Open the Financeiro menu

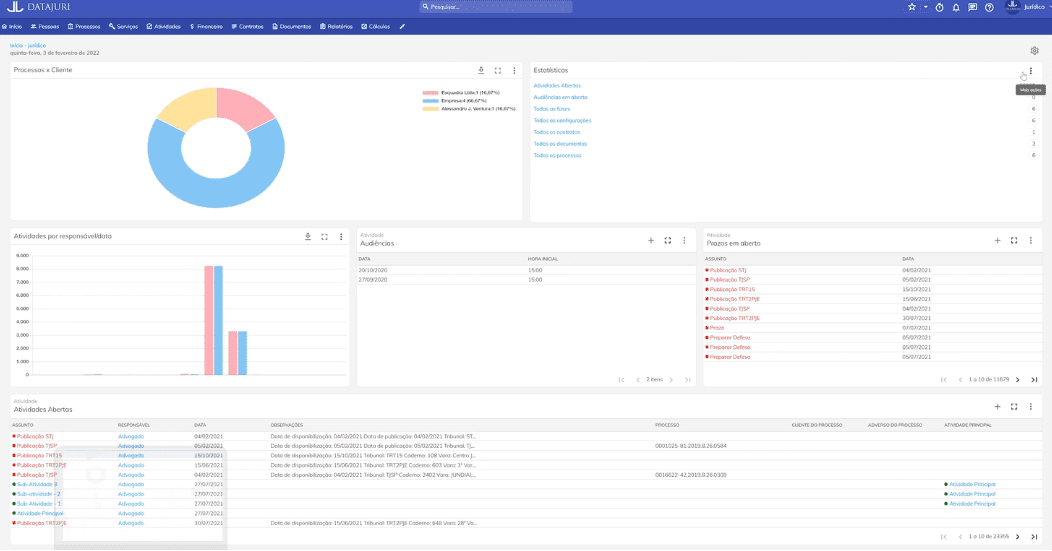click(x=206, y=26)
